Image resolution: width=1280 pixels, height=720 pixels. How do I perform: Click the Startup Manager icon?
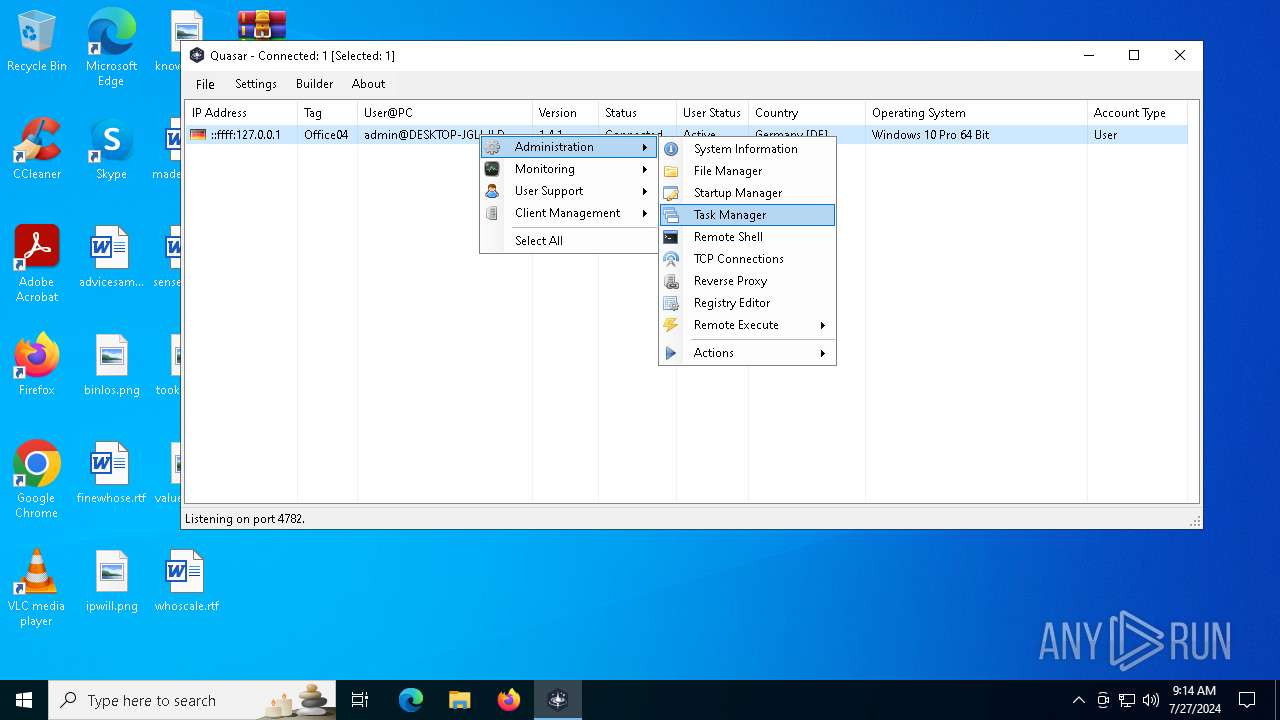pos(672,193)
